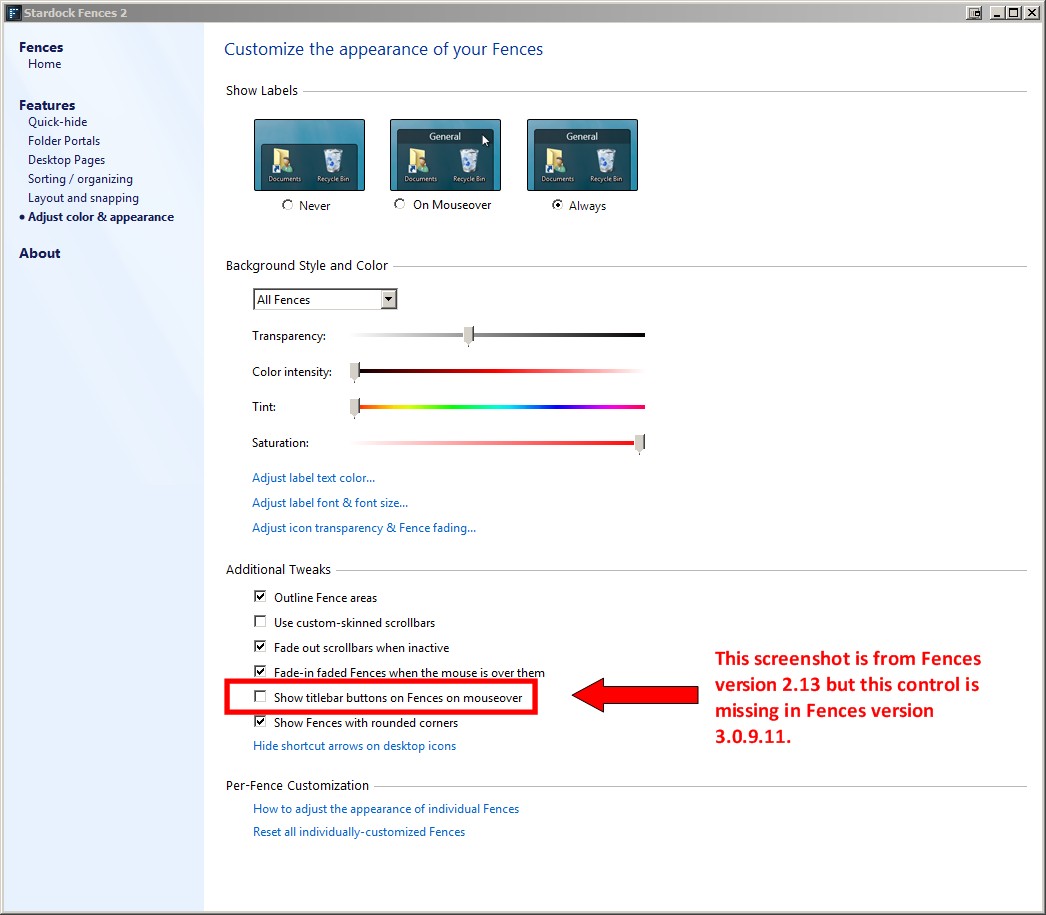Maximize the Stardock Fences window
Screen dimensions: 1046x915
click(1013, 13)
